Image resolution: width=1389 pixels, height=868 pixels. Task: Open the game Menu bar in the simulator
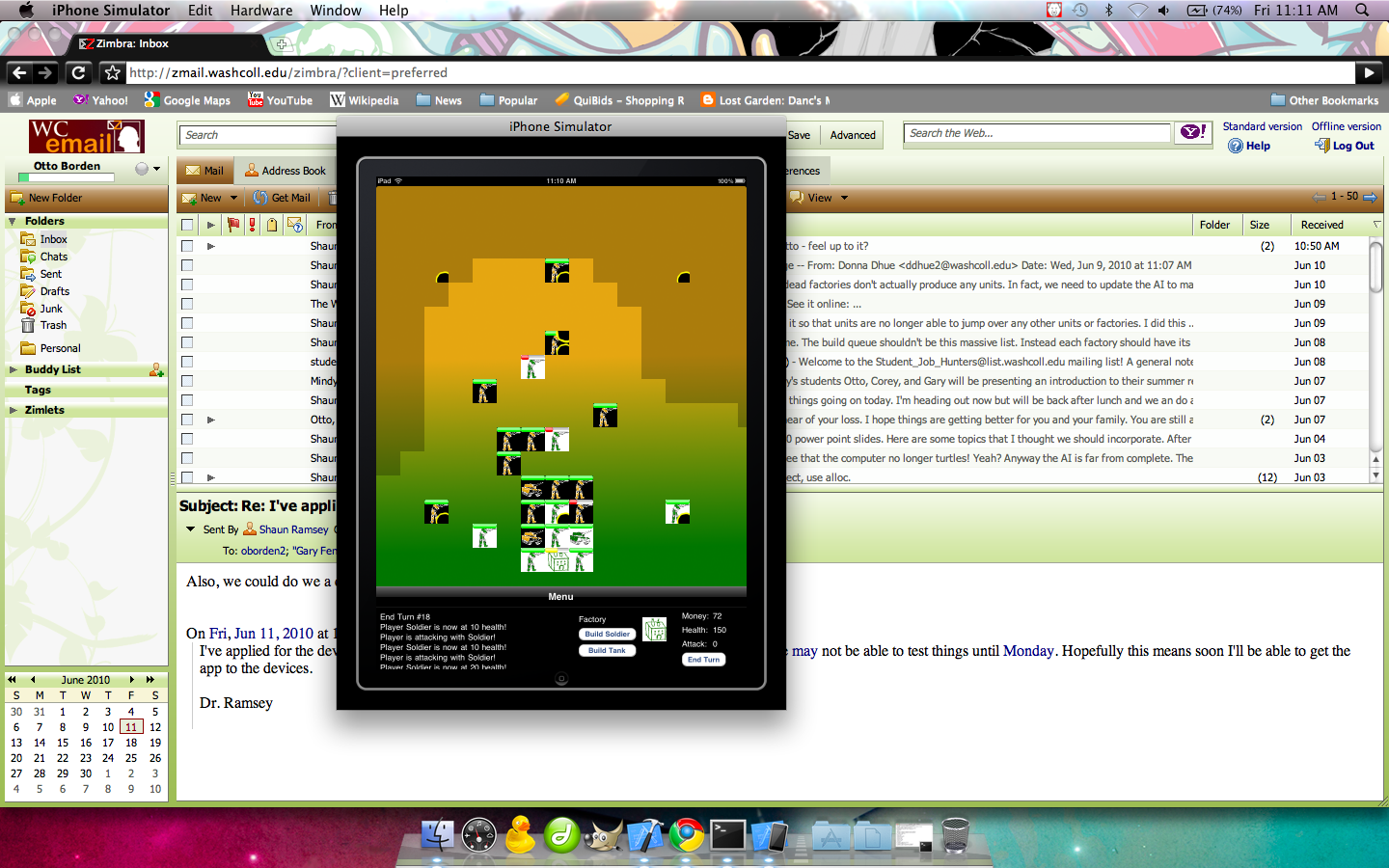[x=560, y=596]
